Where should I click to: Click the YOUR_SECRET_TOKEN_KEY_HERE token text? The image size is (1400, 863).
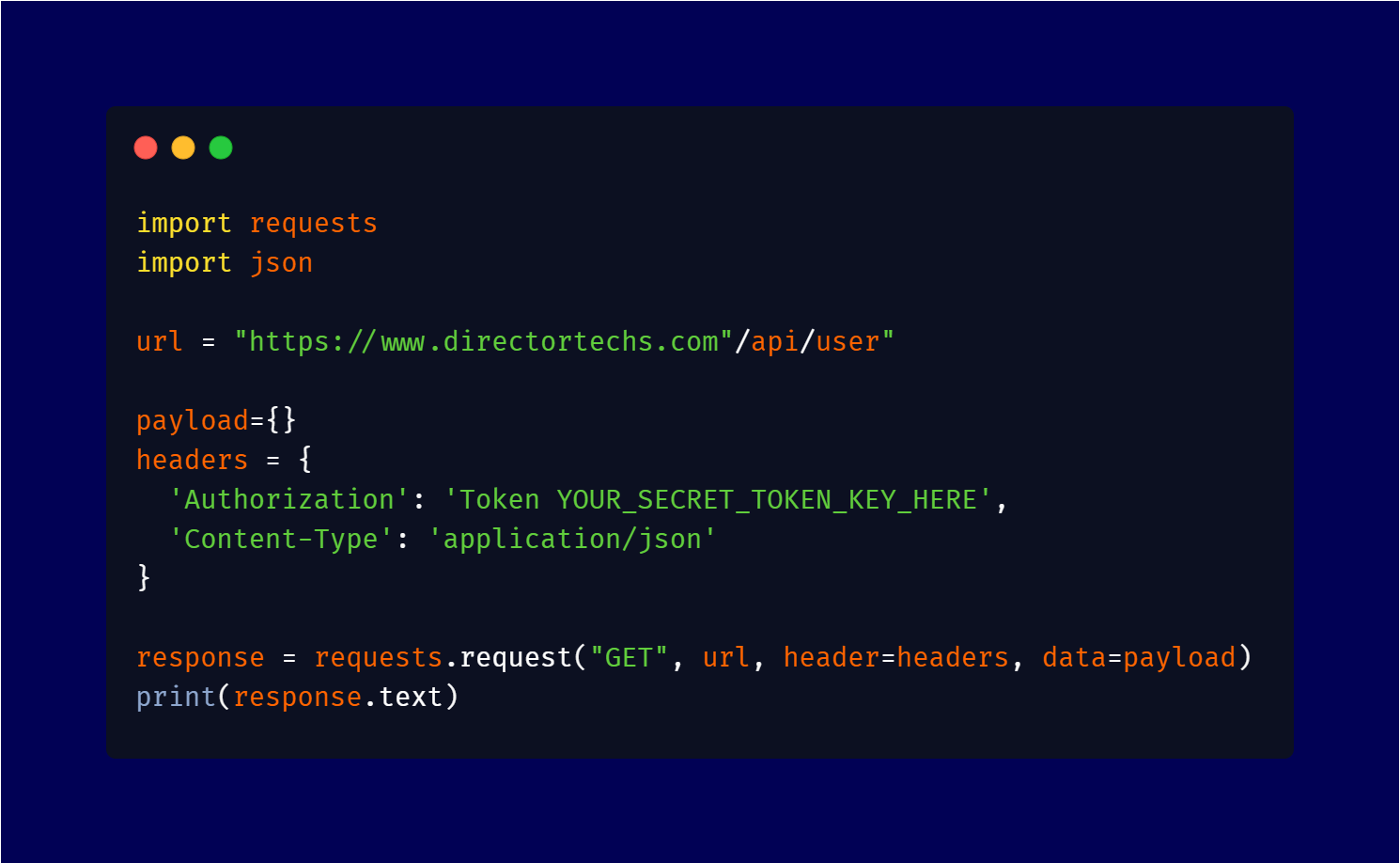pyautogui.click(x=767, y=500)
